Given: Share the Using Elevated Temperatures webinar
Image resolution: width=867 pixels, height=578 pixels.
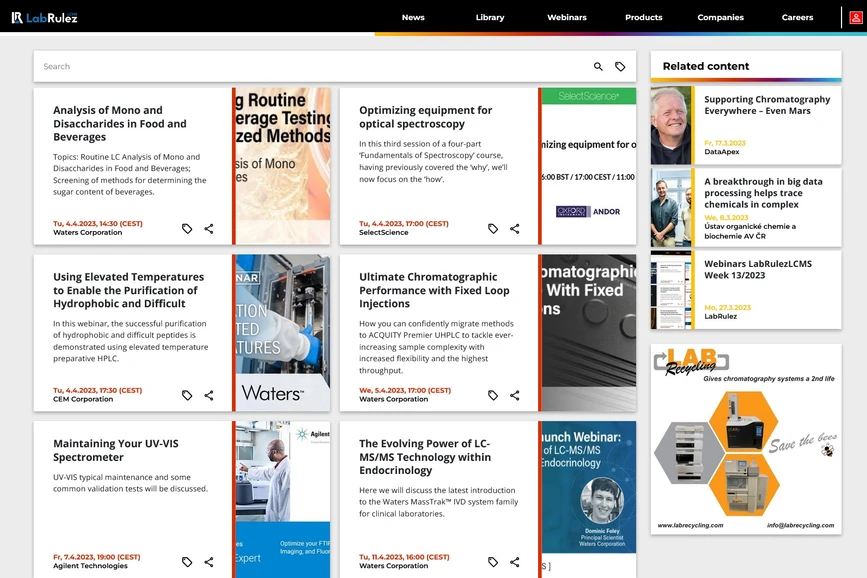Looking at the screenshot, I should click(x=208, y=395).
